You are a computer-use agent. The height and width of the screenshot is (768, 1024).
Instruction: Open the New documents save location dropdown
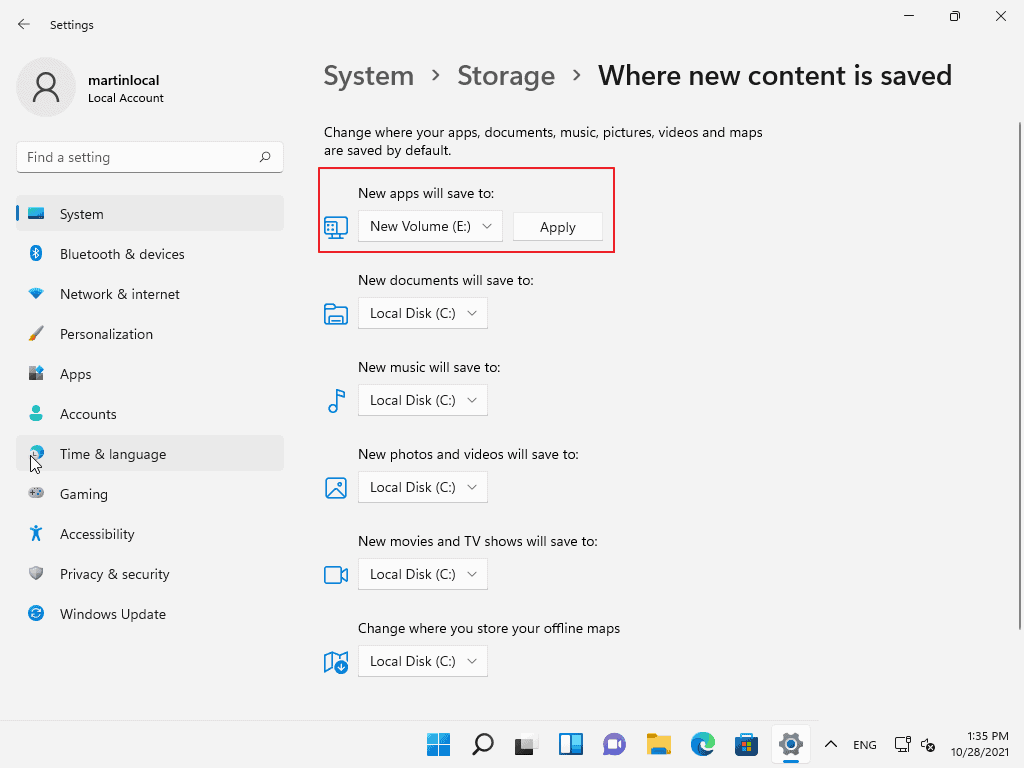click(x=422, y=313)
